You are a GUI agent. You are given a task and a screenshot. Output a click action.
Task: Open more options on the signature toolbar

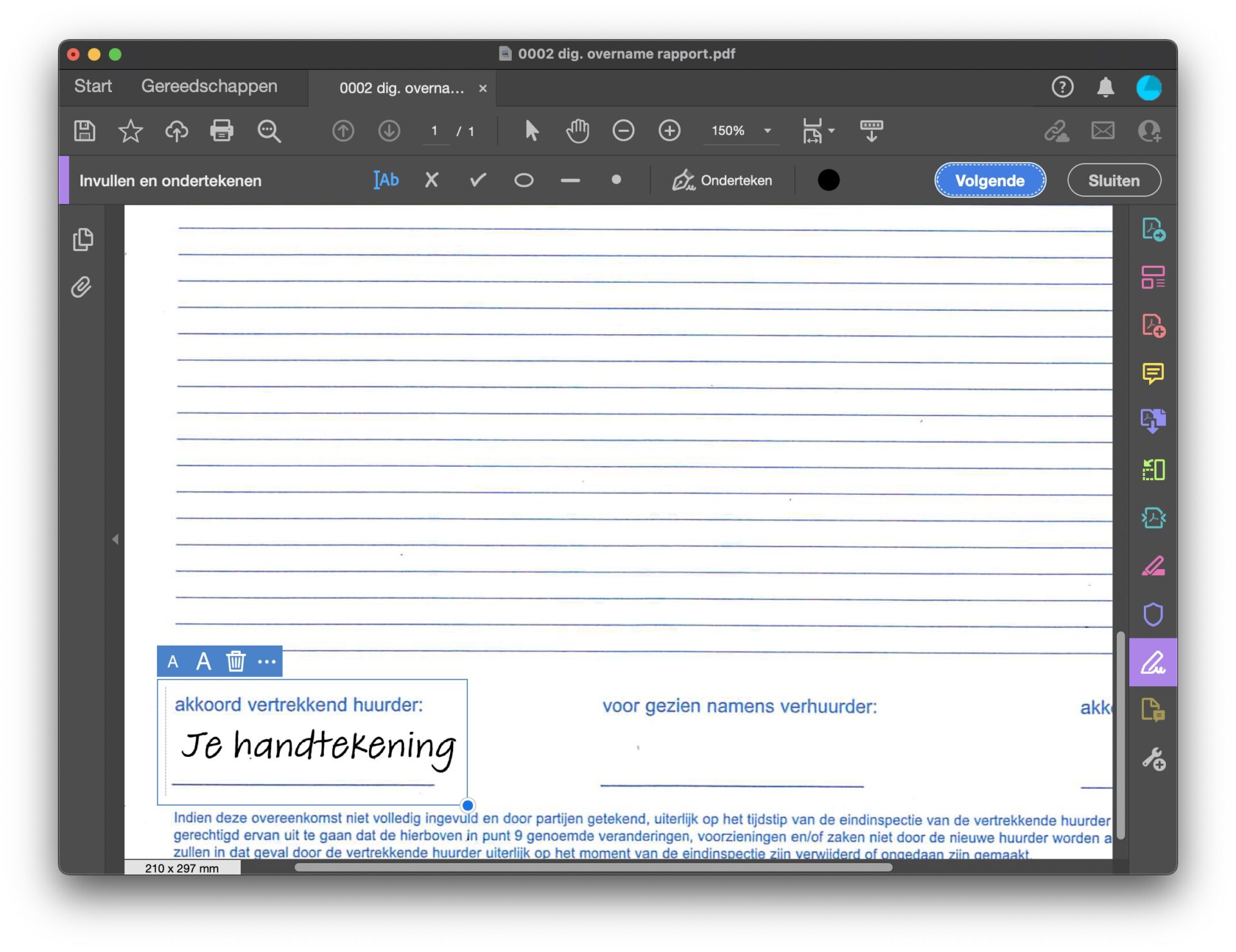(x=267, y=662)
